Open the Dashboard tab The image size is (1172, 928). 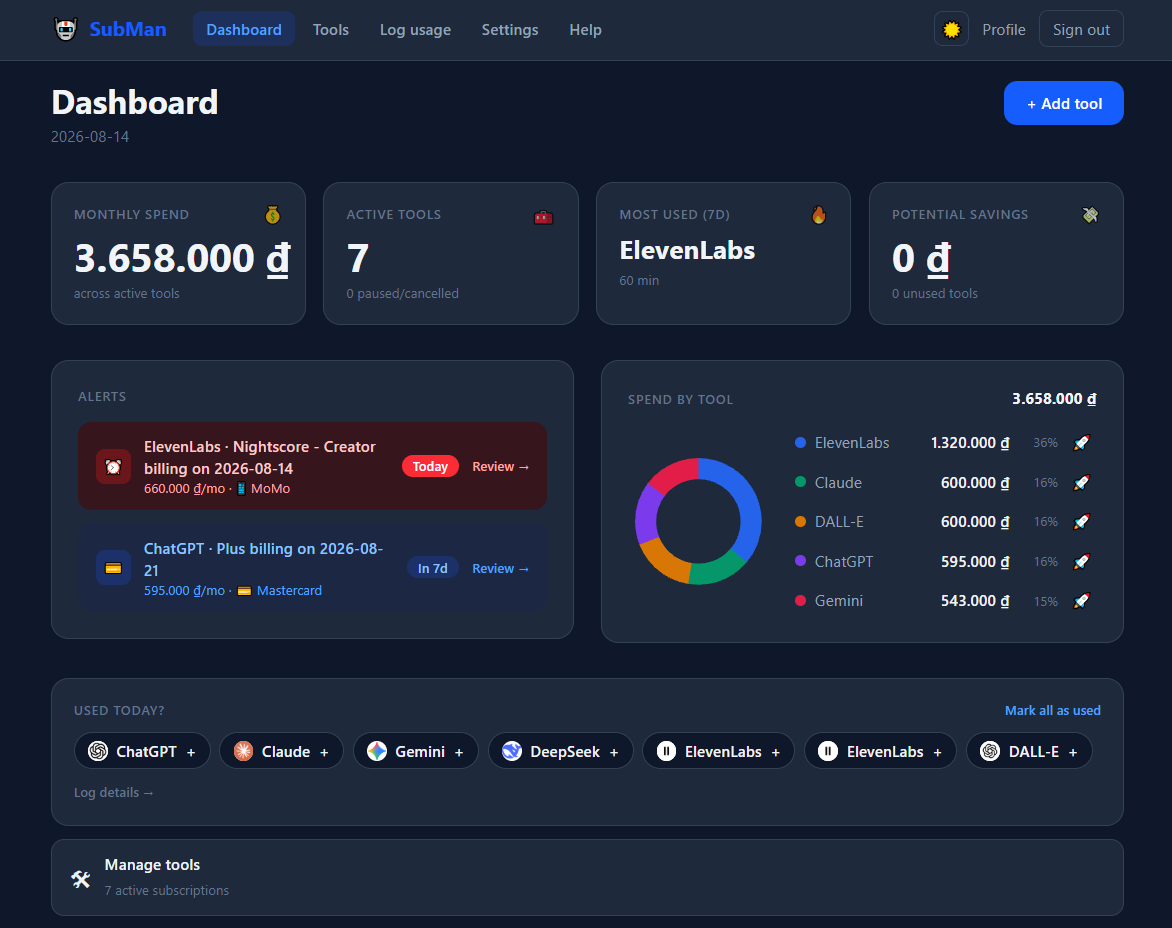click(244, 29)
